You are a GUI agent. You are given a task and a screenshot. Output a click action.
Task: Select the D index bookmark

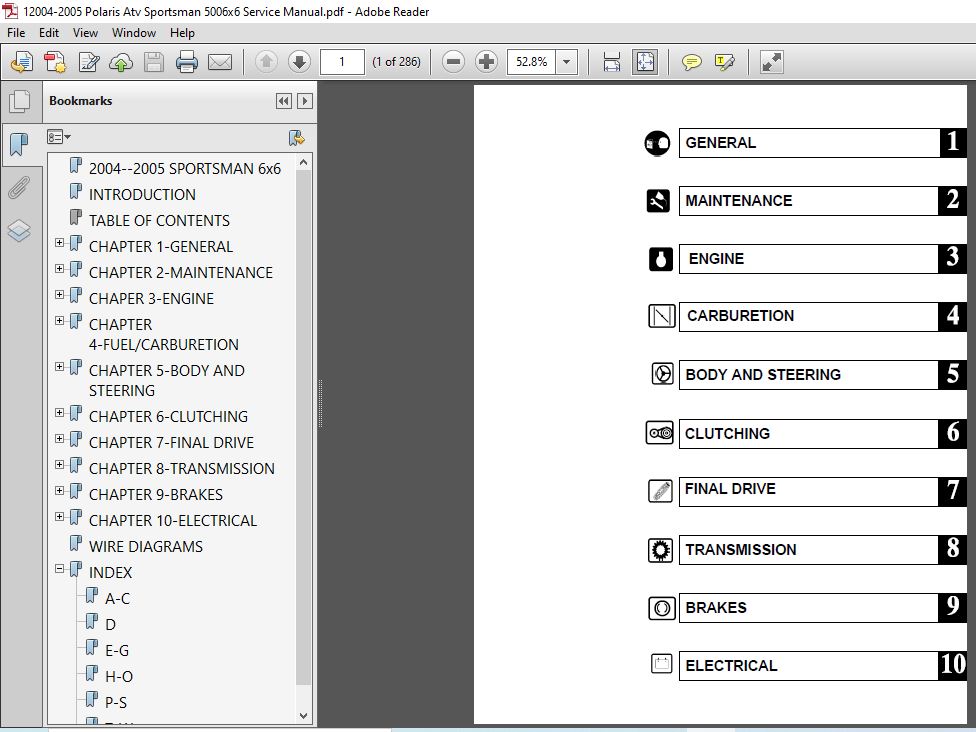click(x=110, y=625)
